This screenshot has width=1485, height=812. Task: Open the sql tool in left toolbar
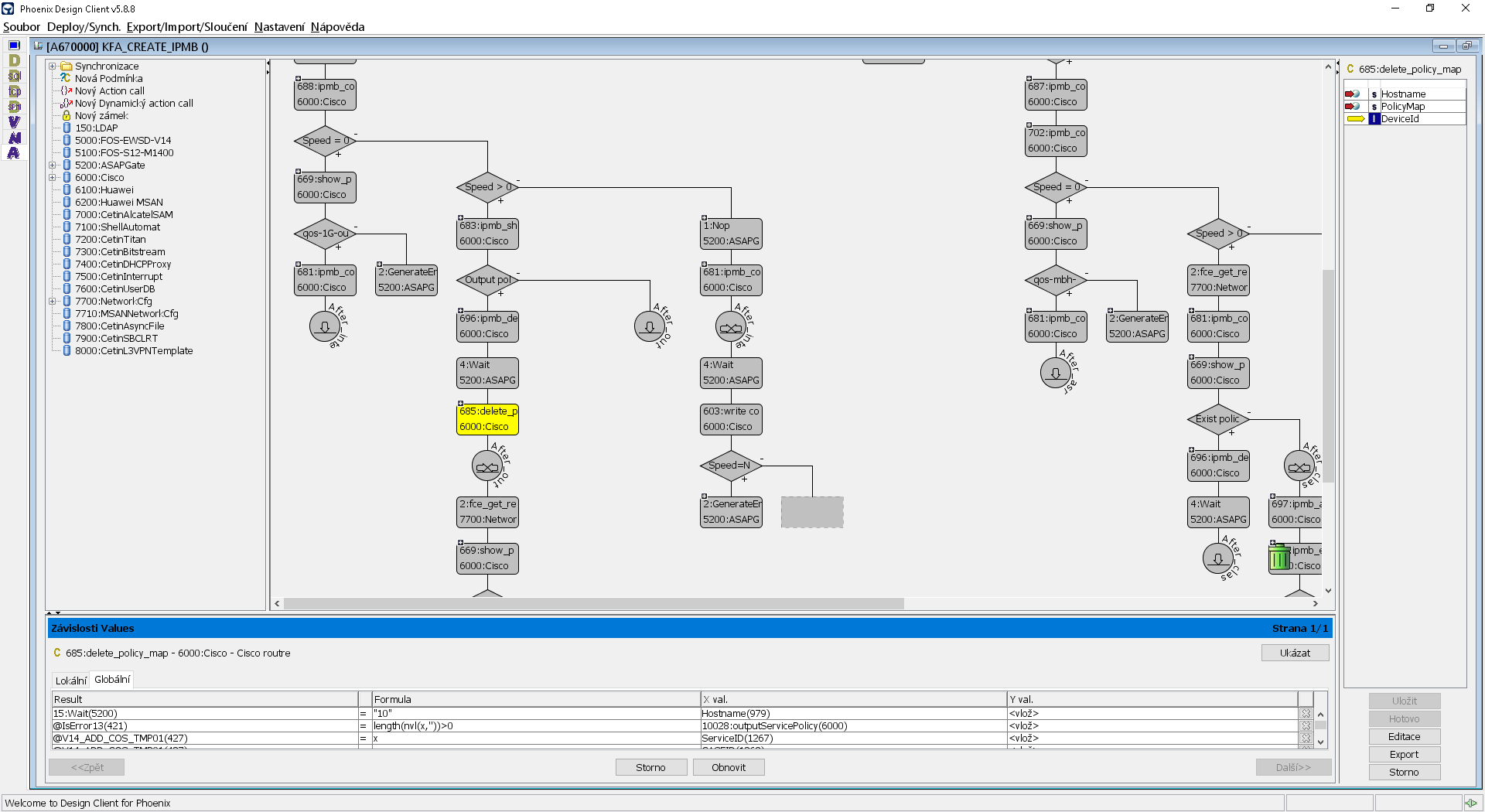(x=14, y=76)
